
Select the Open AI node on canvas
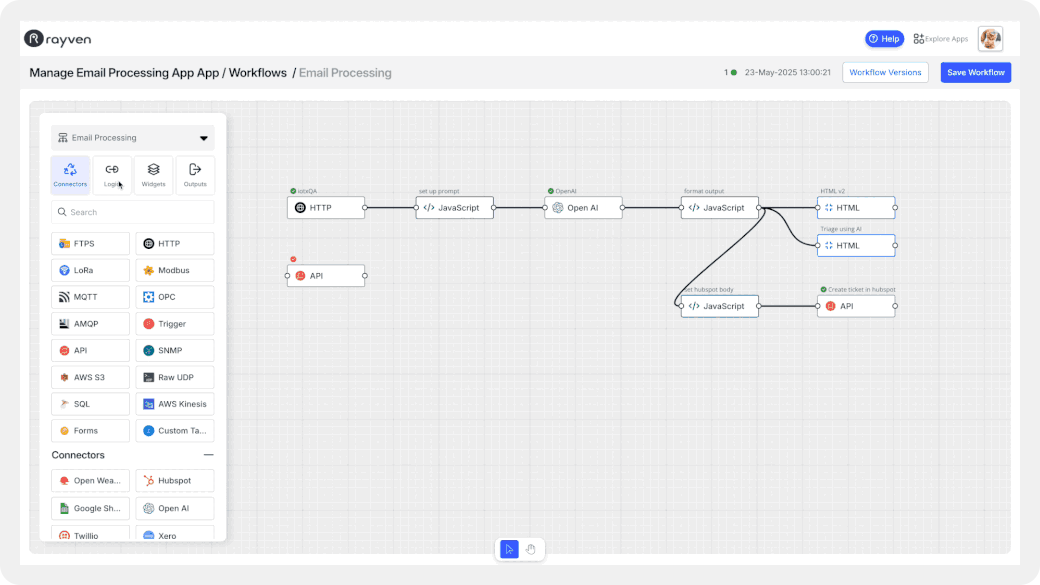coord(583,208)
